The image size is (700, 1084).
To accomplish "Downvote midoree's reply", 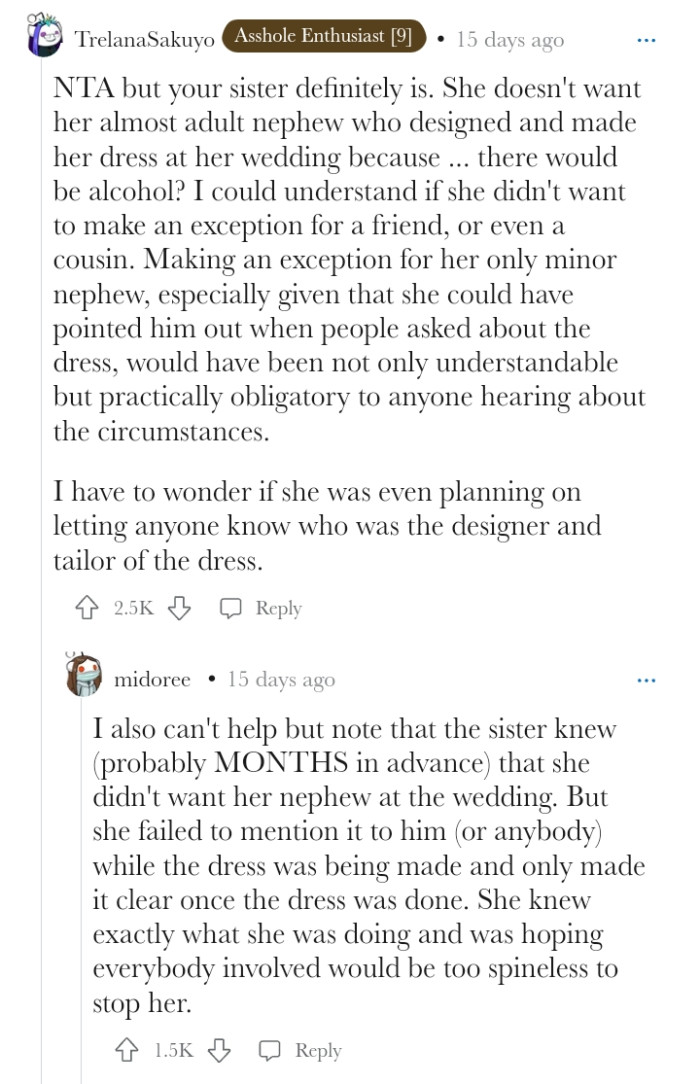I will pos(220,1050).
